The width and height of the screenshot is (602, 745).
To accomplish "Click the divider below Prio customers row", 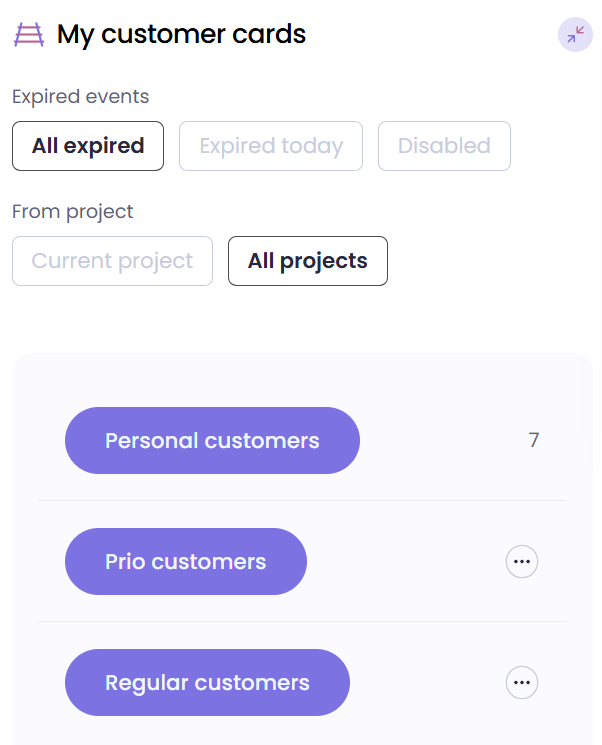I will pyautogui.click(x=301, y=621).
